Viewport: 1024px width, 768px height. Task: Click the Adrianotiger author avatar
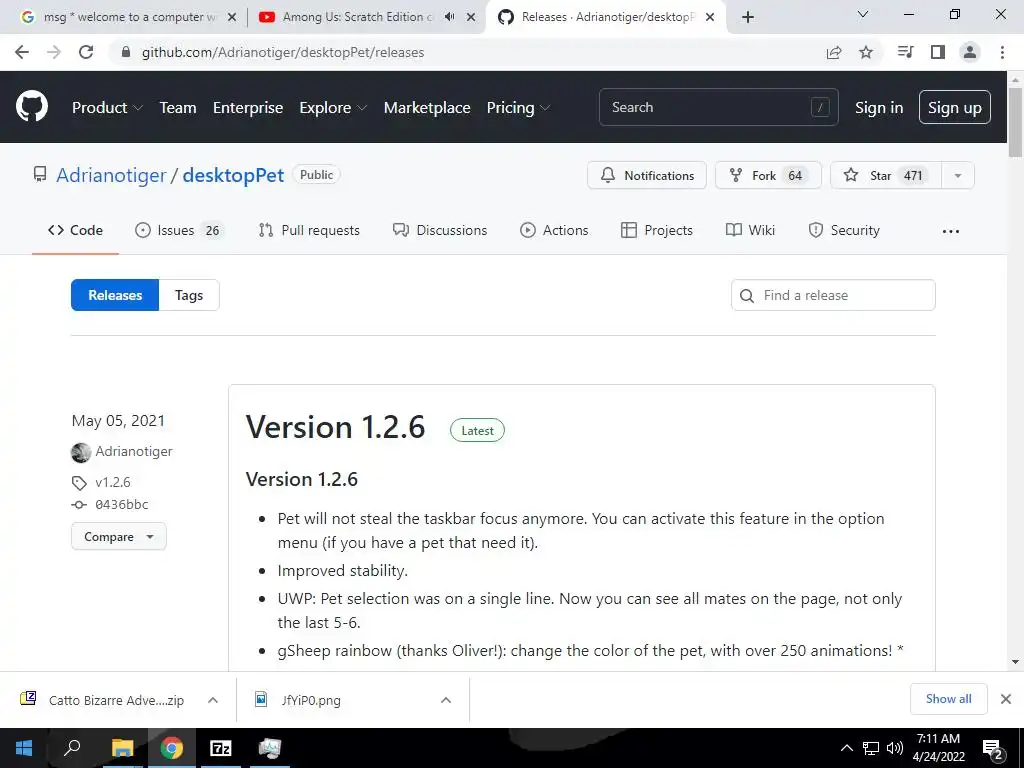pyautogui.click(x=81, y=452)
